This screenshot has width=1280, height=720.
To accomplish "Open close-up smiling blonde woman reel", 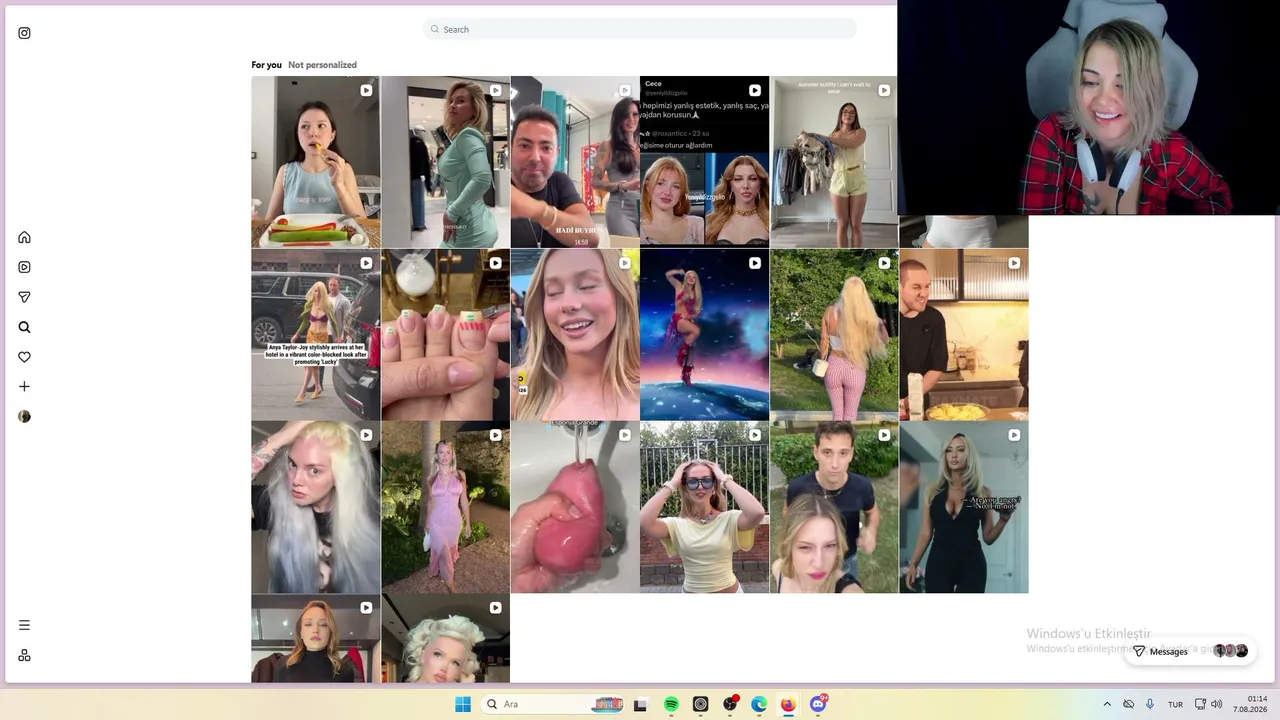I will pos(575,334).
